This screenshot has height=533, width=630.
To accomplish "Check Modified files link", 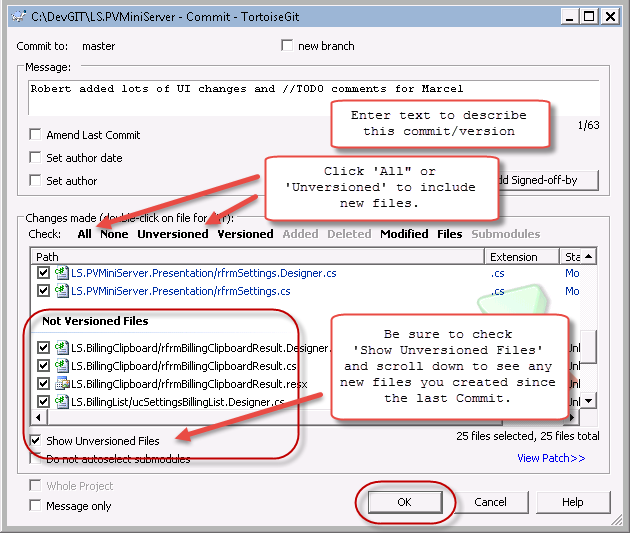I will coord(404,234).
